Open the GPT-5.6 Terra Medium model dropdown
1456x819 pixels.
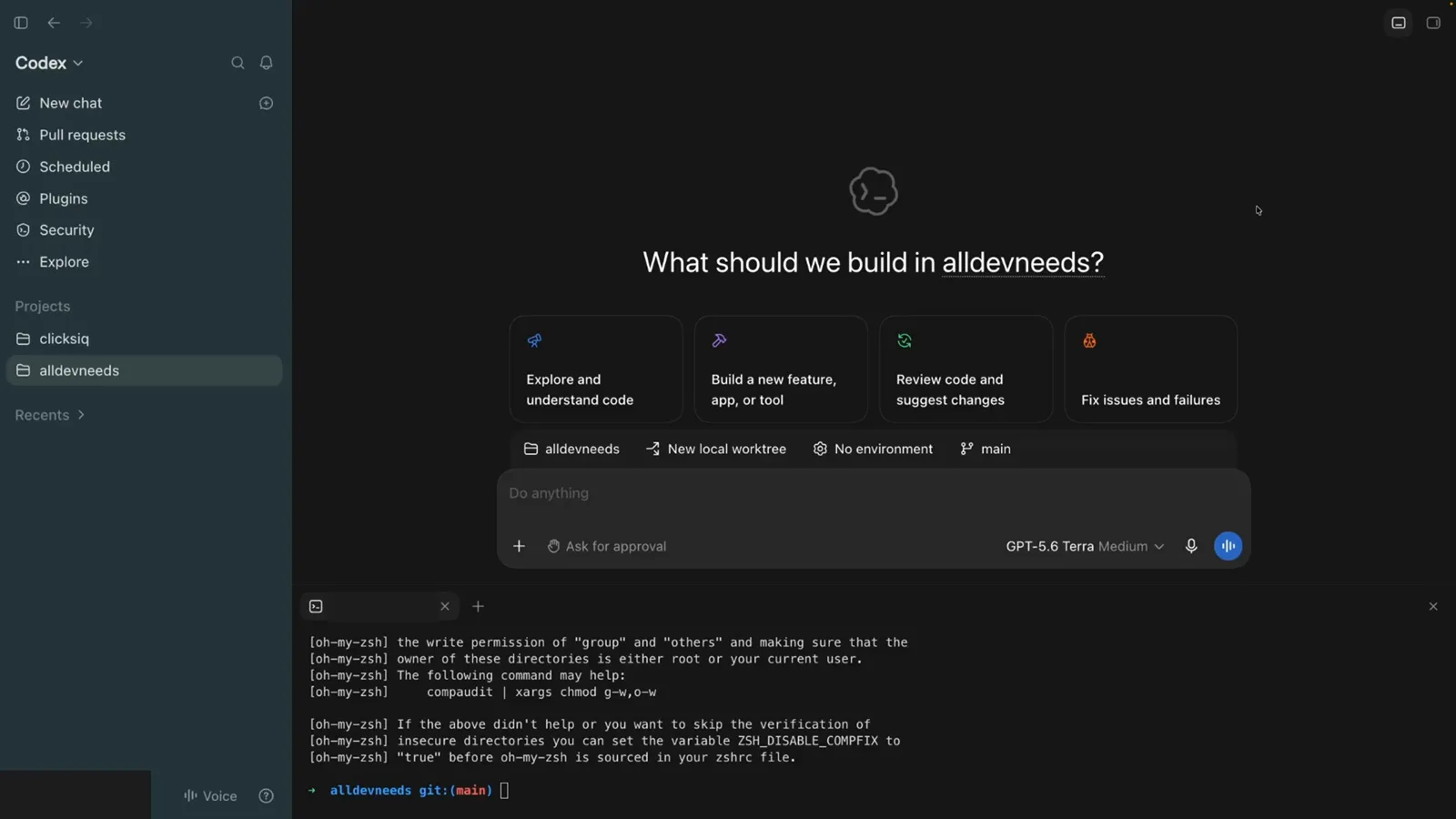1085,546
